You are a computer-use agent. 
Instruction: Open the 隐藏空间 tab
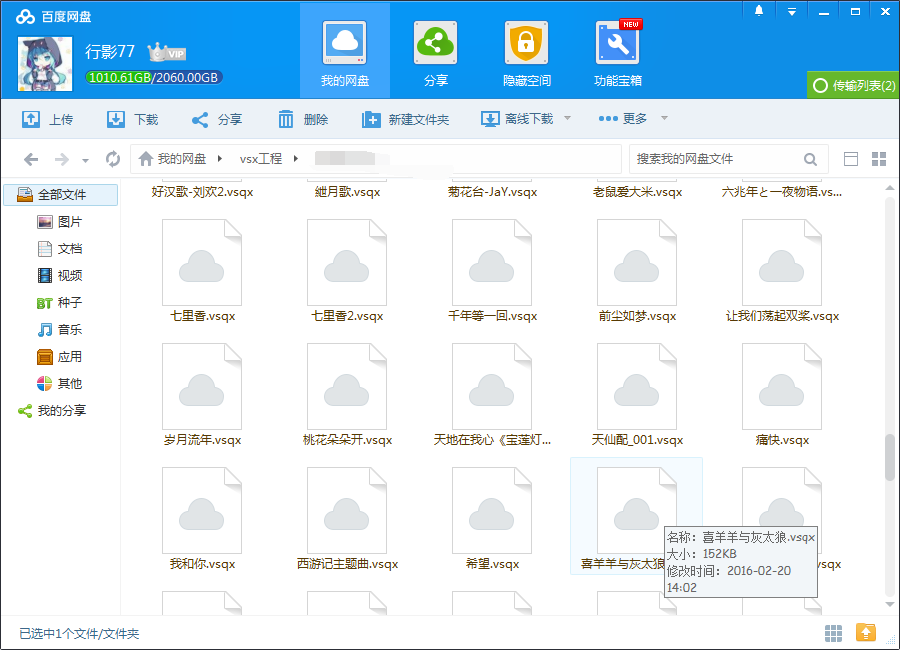(526, 52)
